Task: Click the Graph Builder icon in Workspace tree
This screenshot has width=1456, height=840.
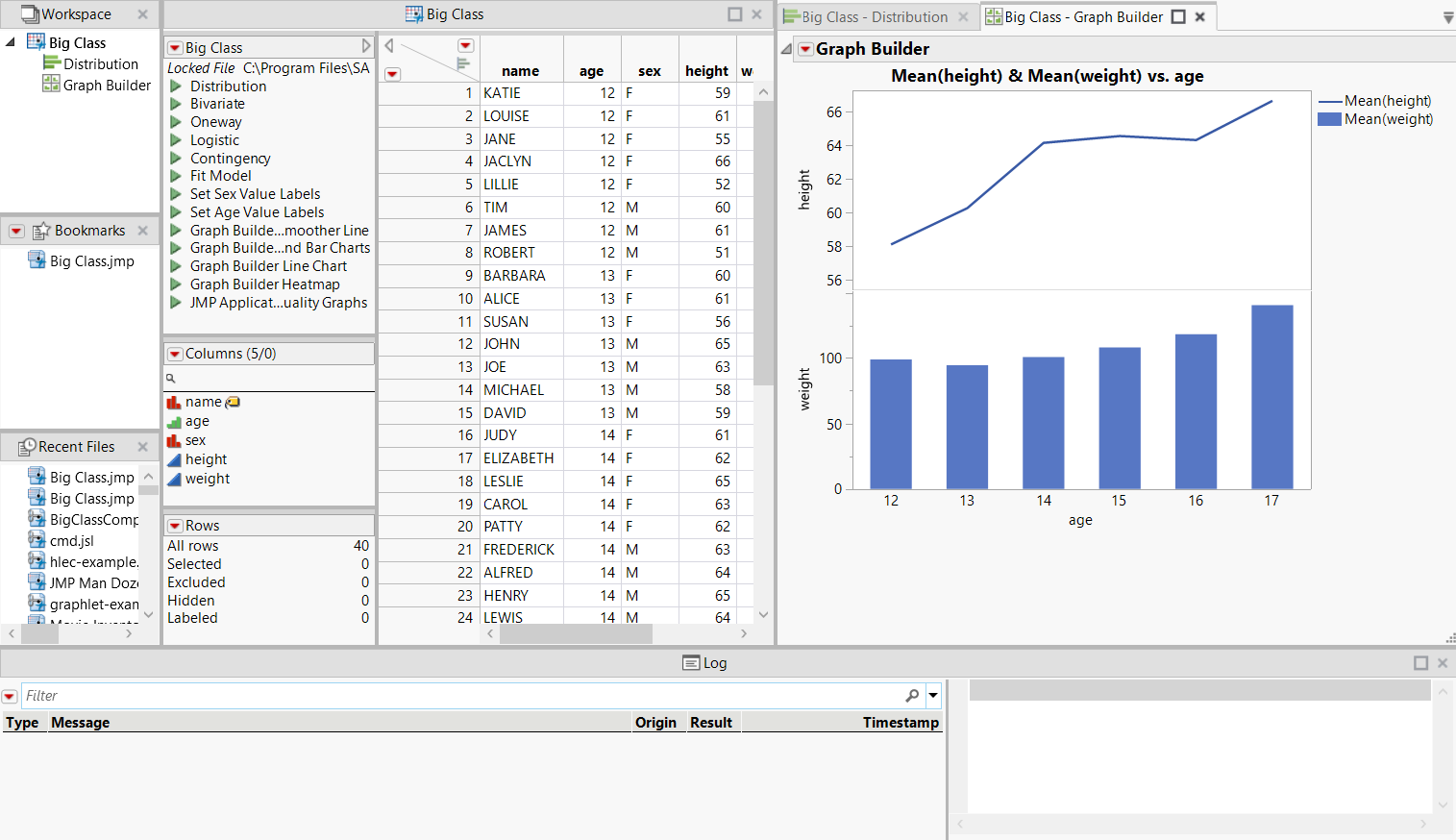Action: [51, 85]
